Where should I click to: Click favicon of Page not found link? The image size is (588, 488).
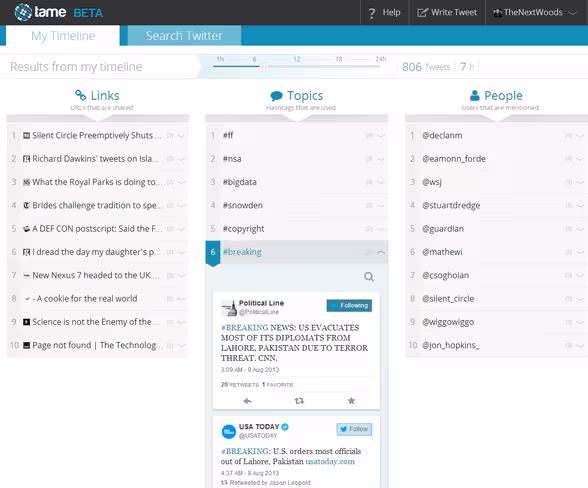[x=26, y=345]
